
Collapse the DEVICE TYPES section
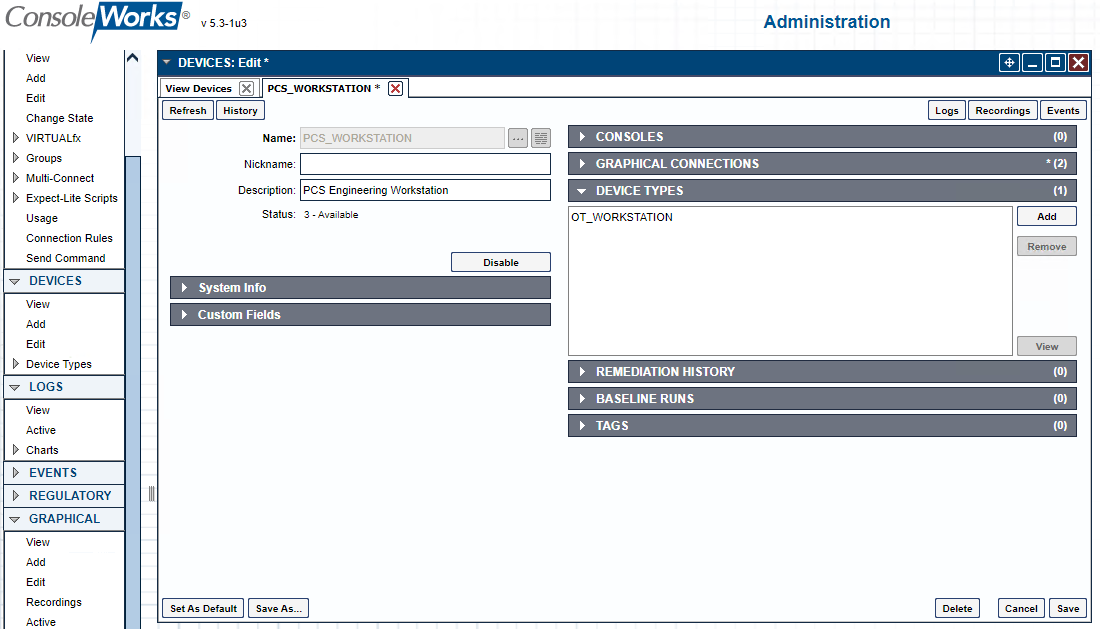point(582,191)
